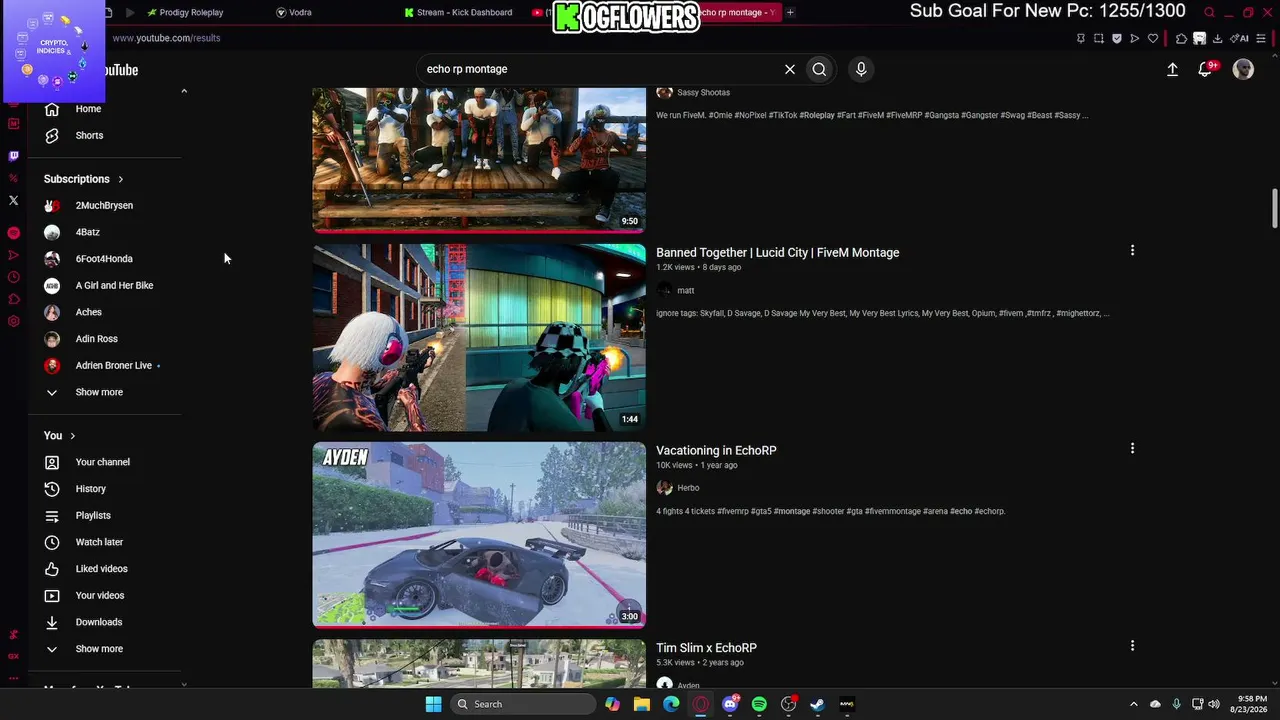The image size is (1280, 720).
Task: Click the browser address bar URL
Action: [x=166, y=38]
